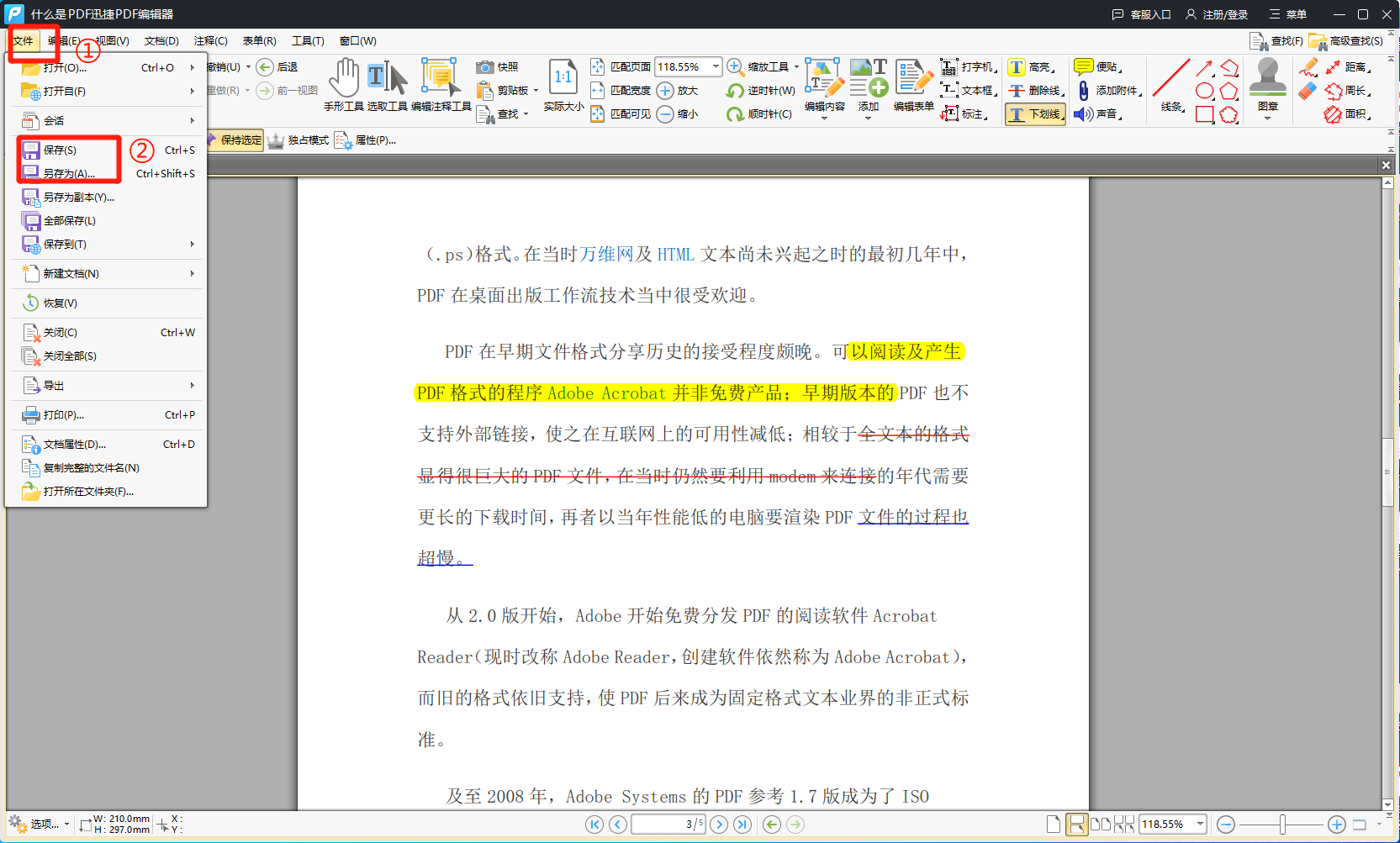Switch to single page view in status bar

[x=1054, y=825]
